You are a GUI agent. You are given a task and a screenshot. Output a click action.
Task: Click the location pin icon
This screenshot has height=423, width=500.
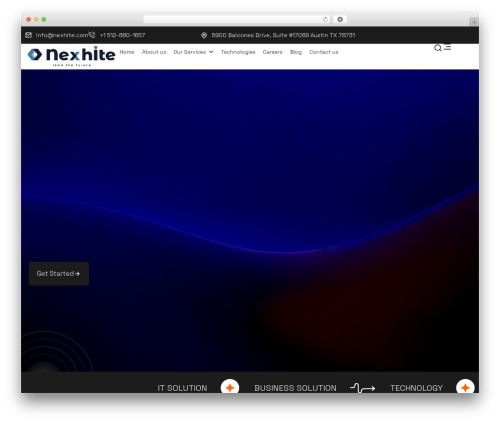click(x=204, y=35)
